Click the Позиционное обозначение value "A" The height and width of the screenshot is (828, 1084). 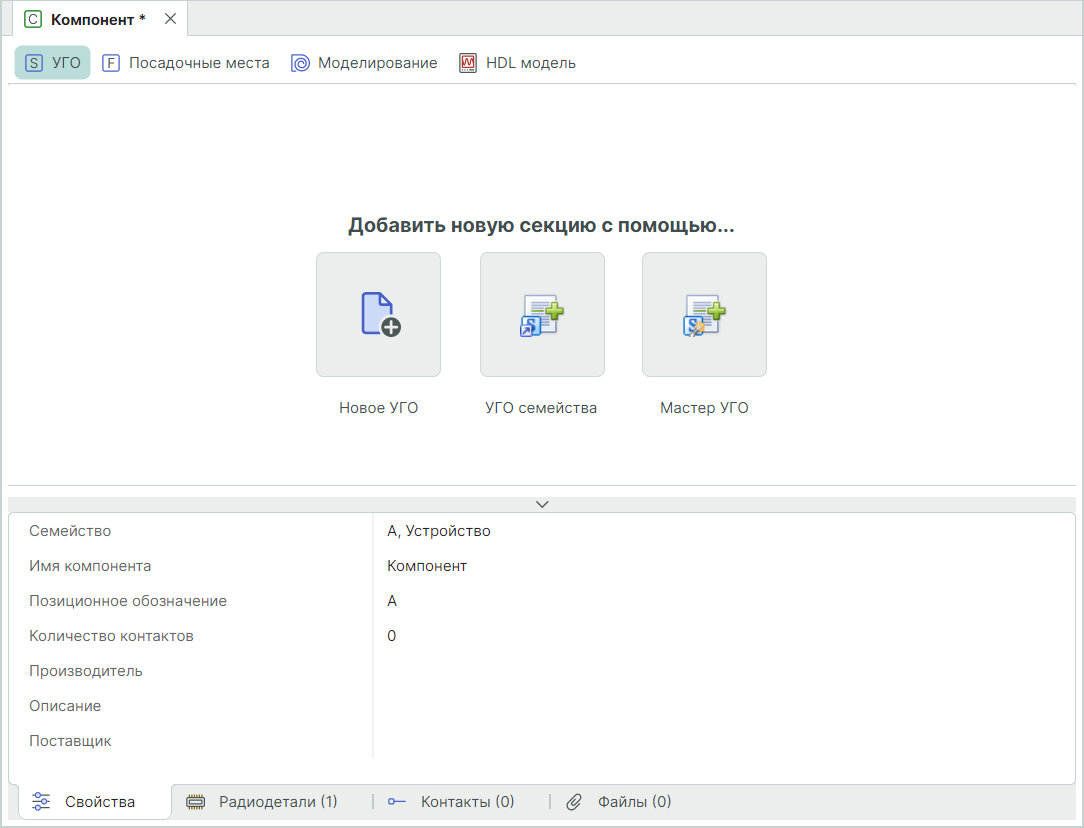(x=391, y=601)
